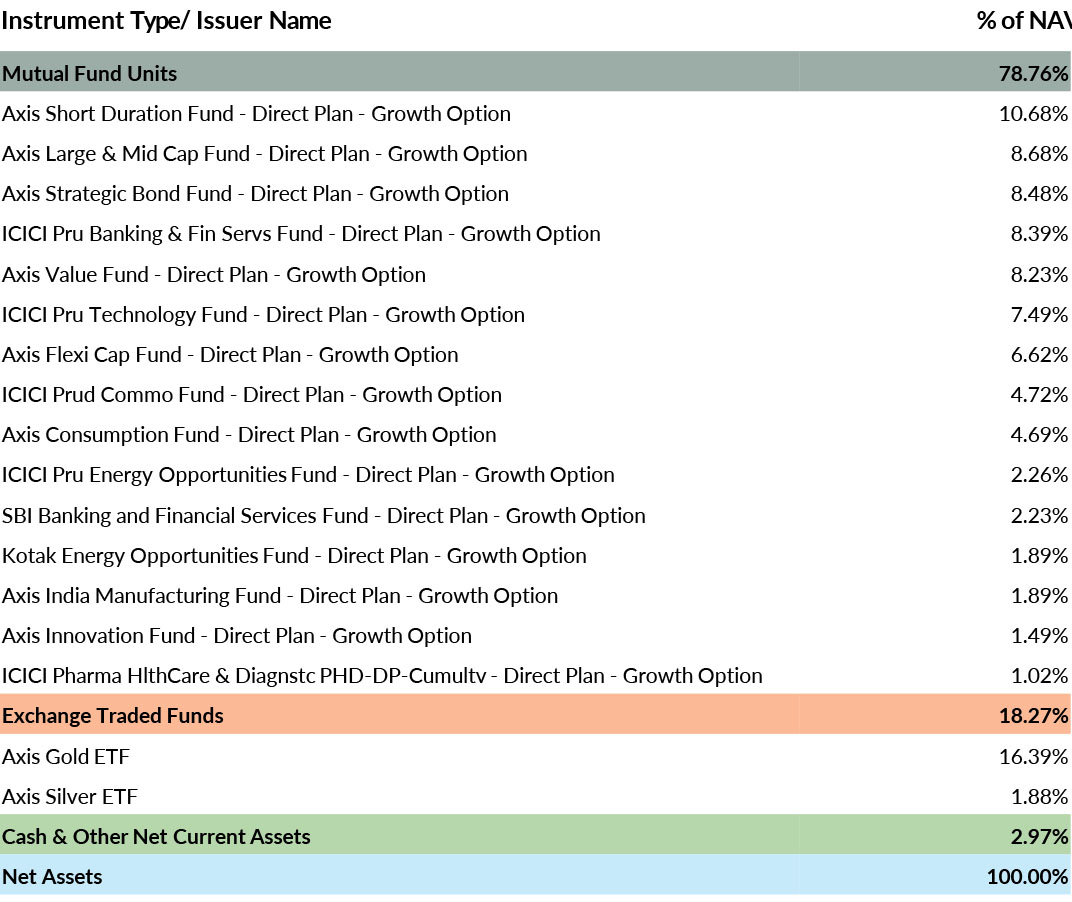
Task: Select the Axis Consumption Fund row
Action: tap(249, 435)
